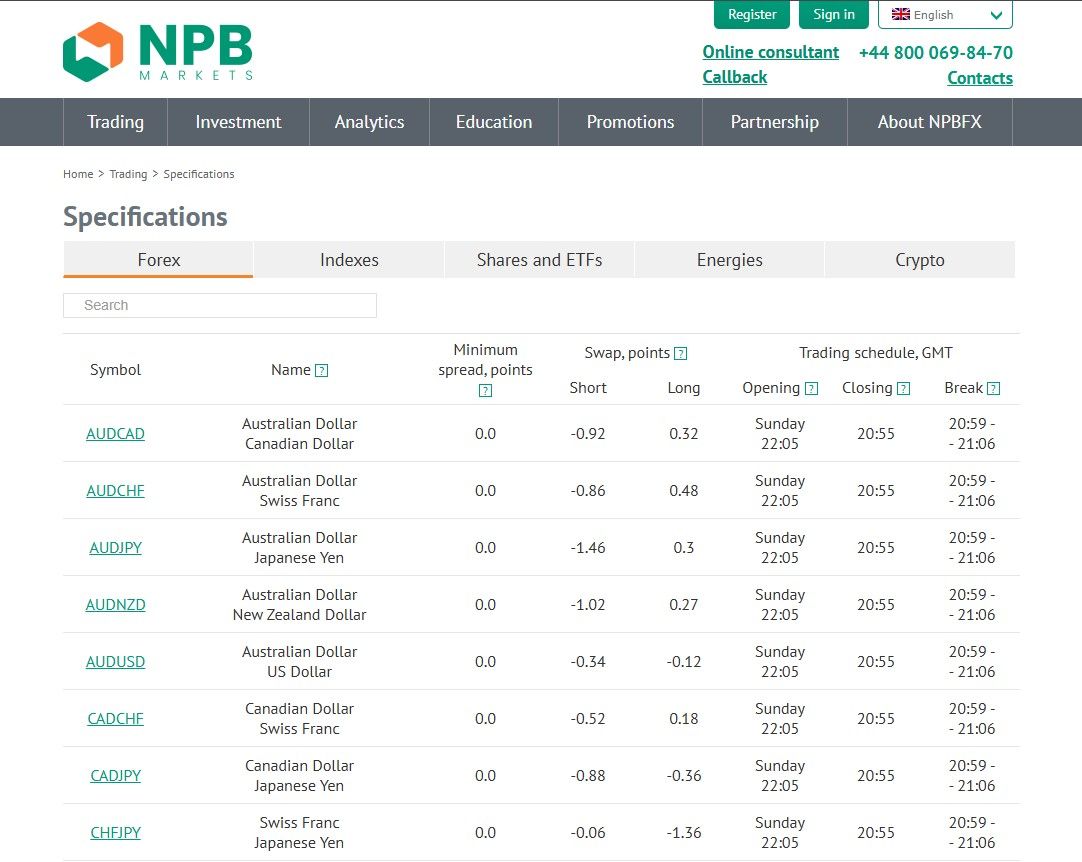Screen dimensions: 1082x862
Task: Switch to the Energies tab
Action: pos(729,259)
